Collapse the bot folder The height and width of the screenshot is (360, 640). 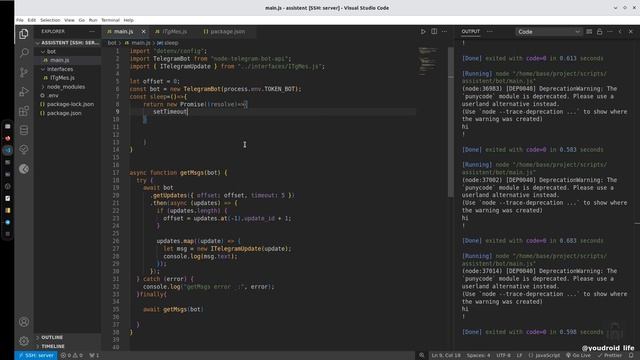67,51
